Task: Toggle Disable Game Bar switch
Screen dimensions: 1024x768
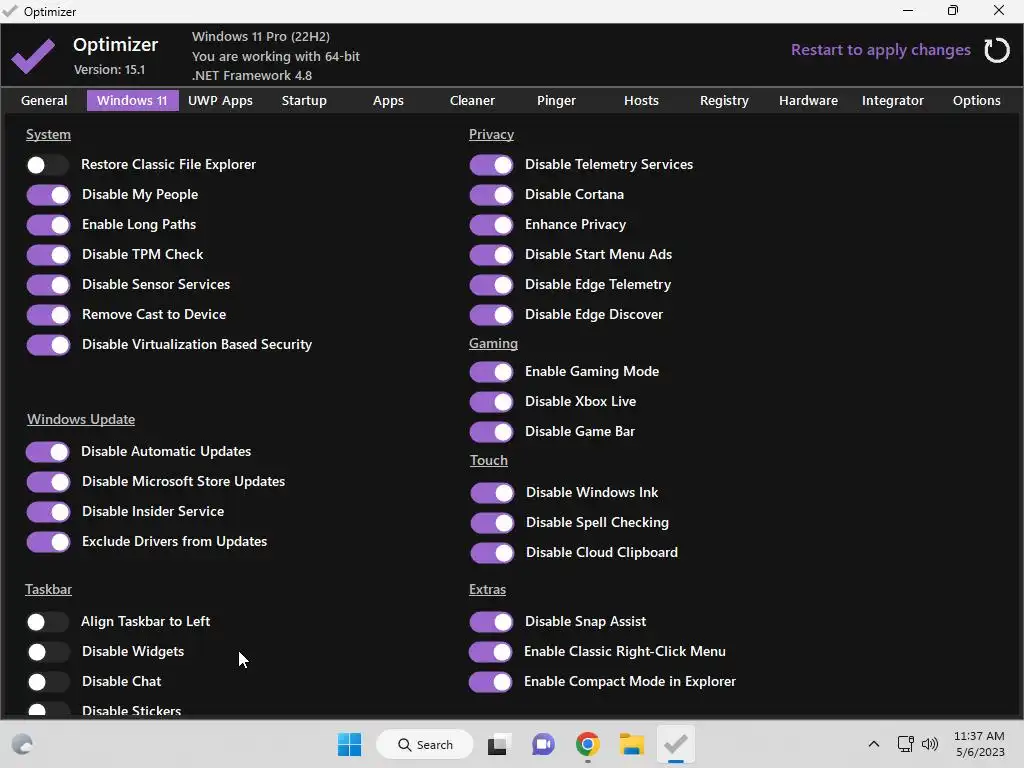Action: (x=491, y=432)
